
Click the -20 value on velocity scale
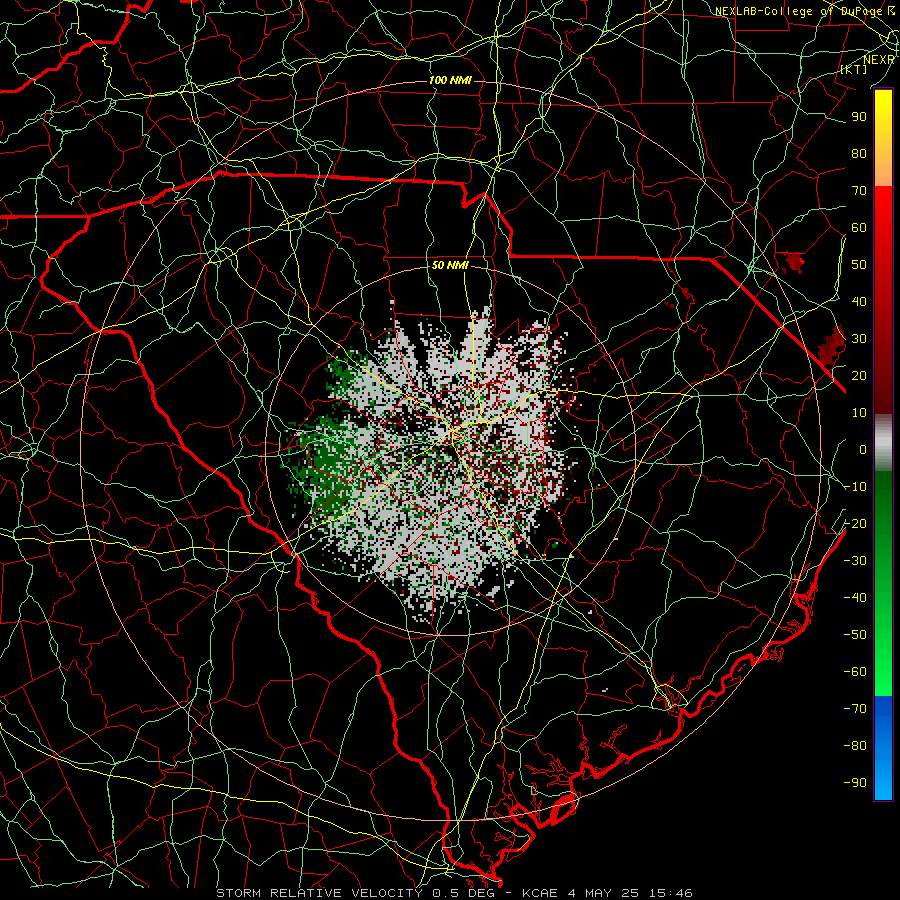point(855,524)
